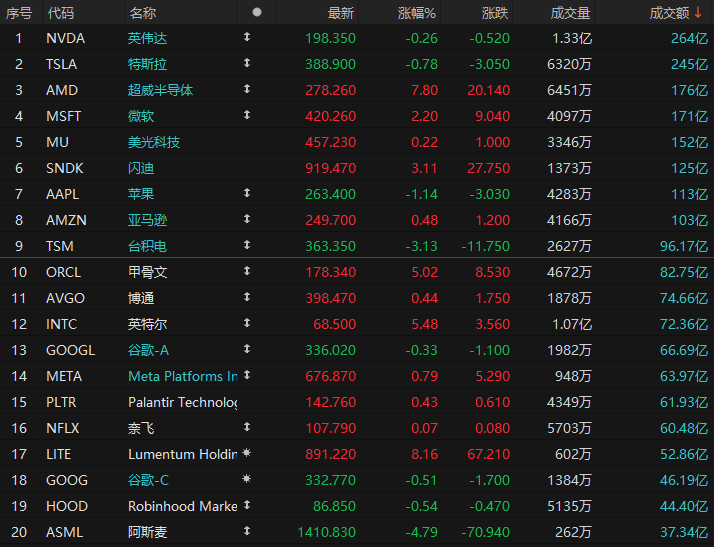The image size is (714, 547).
Task: Select the 谷歌-A name cell
Action: (x=148, y=350)
